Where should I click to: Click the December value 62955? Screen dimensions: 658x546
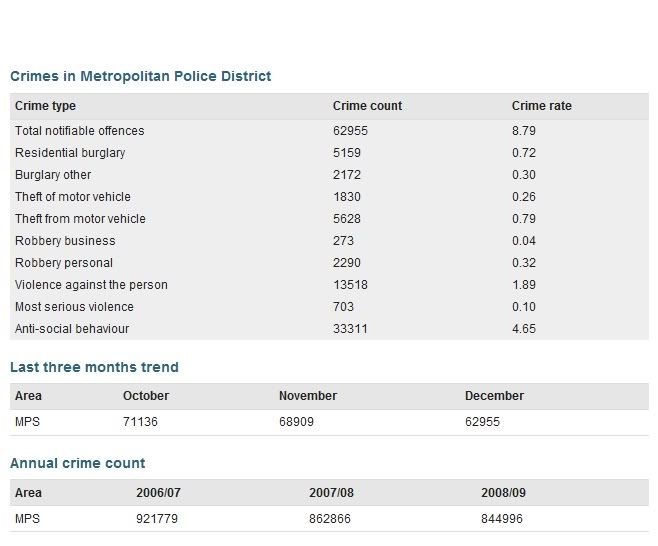[482, 421]
